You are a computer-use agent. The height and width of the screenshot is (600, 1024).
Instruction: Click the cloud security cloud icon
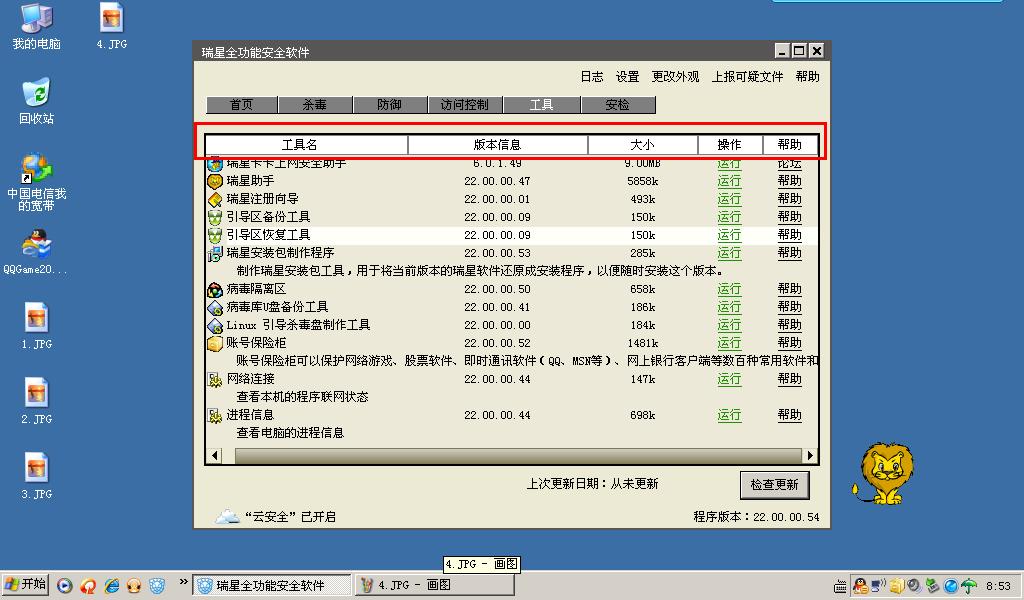[x=227, y=516]
